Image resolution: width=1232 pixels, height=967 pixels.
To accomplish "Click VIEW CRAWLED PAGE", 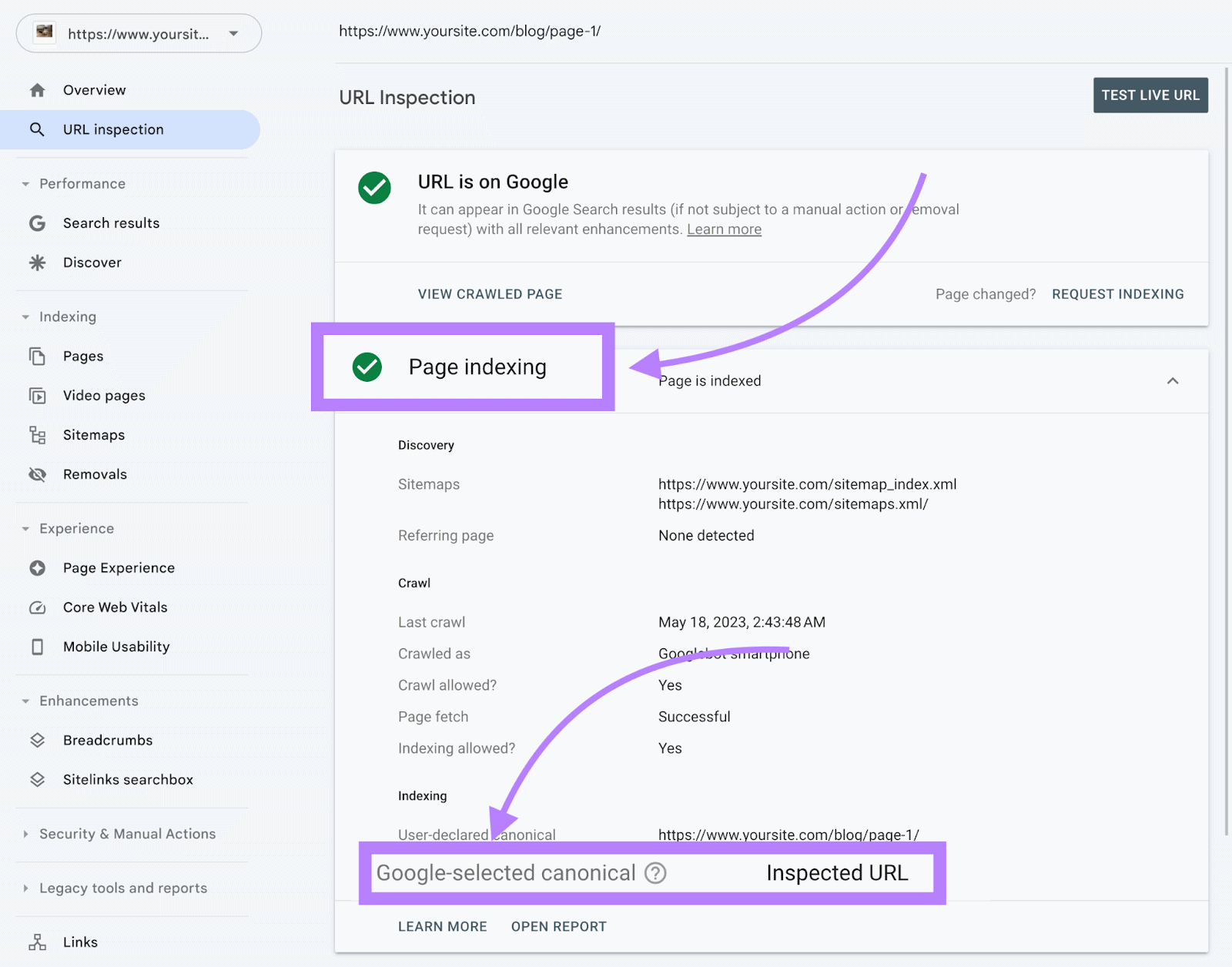I will tap(490, 294).
